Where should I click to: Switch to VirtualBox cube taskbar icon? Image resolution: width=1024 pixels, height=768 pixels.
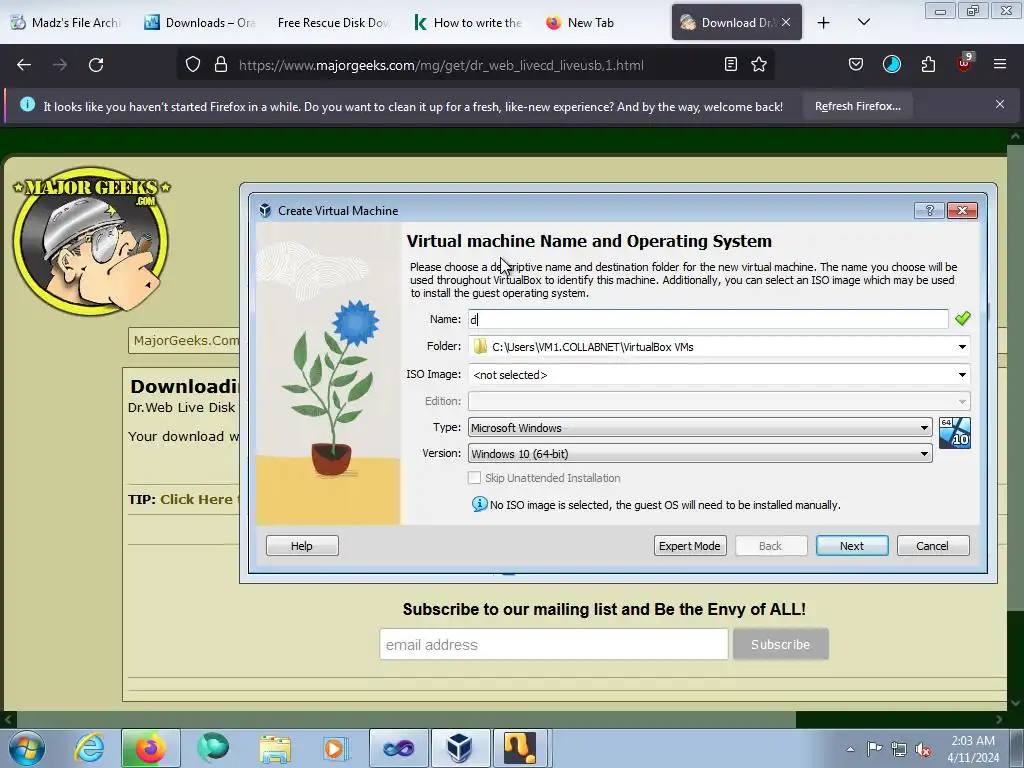(x=460, y=748)
